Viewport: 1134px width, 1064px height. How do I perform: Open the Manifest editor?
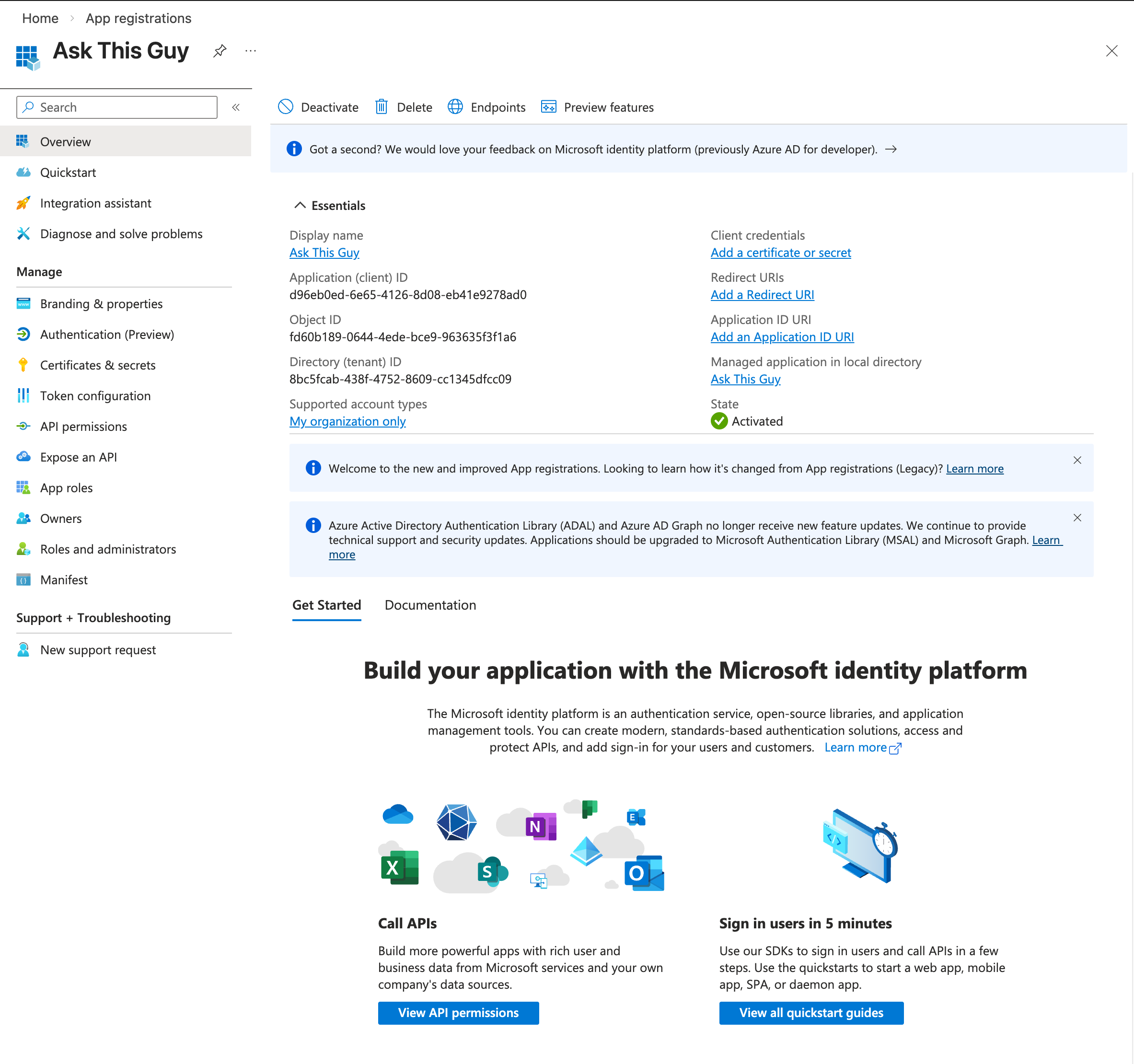click(63, 579)
